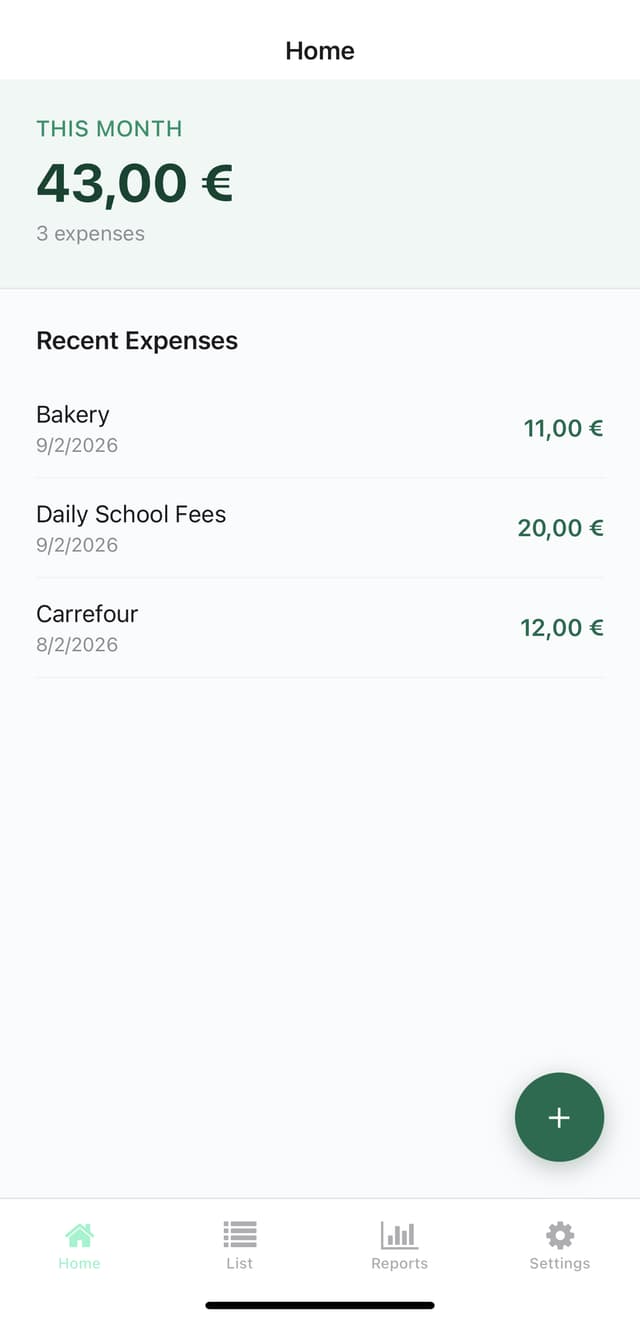The image size is (640, 1321).
Task: Tap the 43,00 € monthly total
Action: [x=135, y=183]
